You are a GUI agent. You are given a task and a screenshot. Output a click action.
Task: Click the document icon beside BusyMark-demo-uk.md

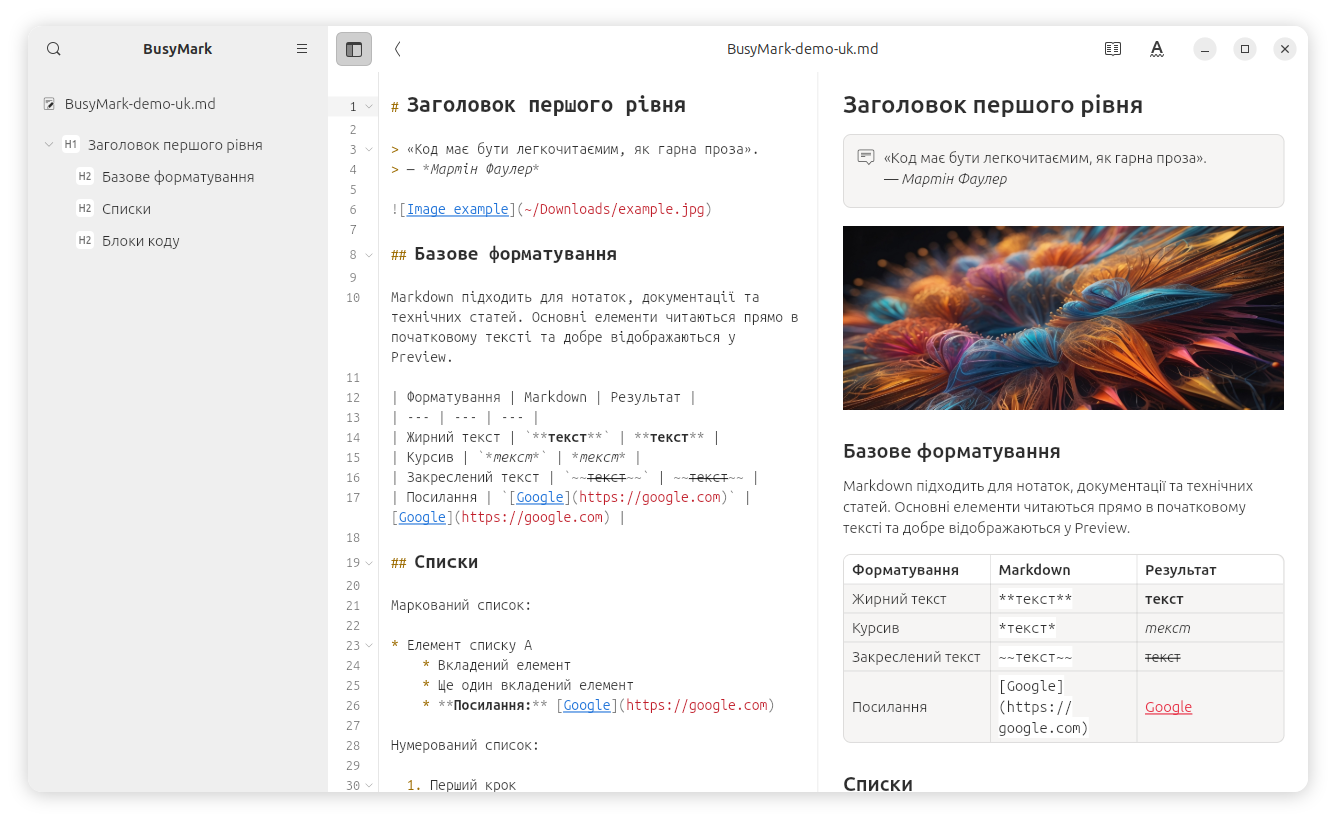(x=50, y=104)
